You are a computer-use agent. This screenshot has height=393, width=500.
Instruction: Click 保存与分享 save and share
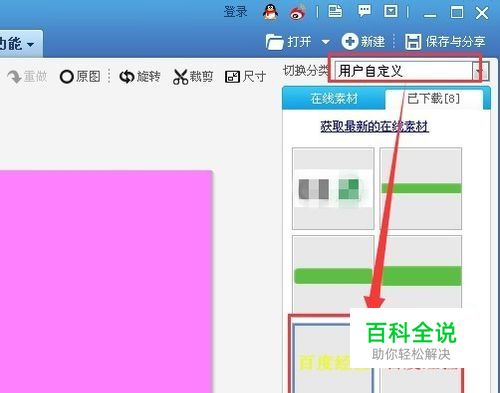point(445,42)
